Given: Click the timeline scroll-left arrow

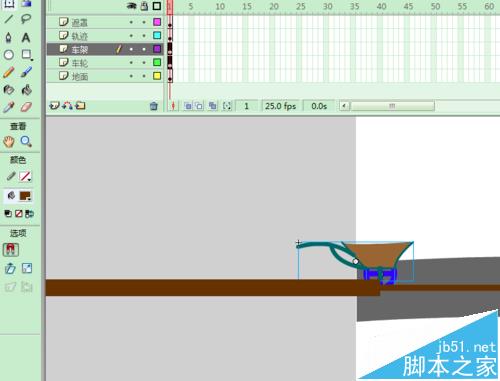Looking at the screenshot, I should [x=344, y=106].
